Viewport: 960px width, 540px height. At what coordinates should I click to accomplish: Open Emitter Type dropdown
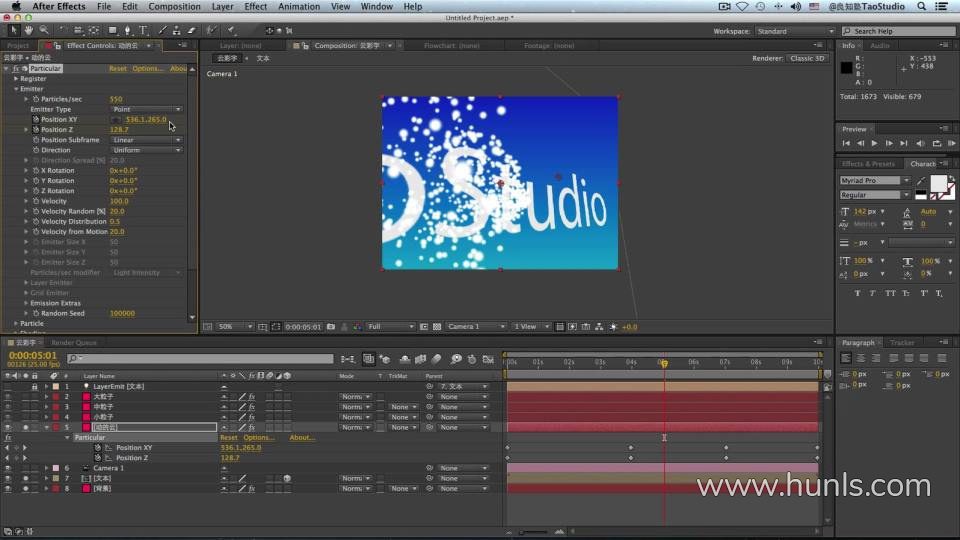click(147, 110)
